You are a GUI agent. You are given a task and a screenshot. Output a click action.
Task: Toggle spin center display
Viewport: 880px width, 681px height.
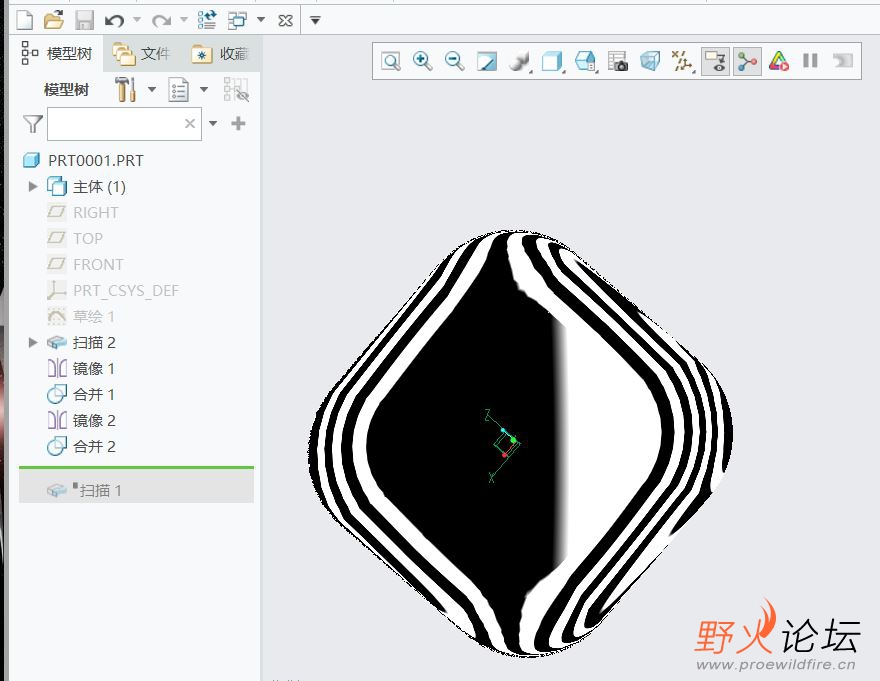point(747,61)
